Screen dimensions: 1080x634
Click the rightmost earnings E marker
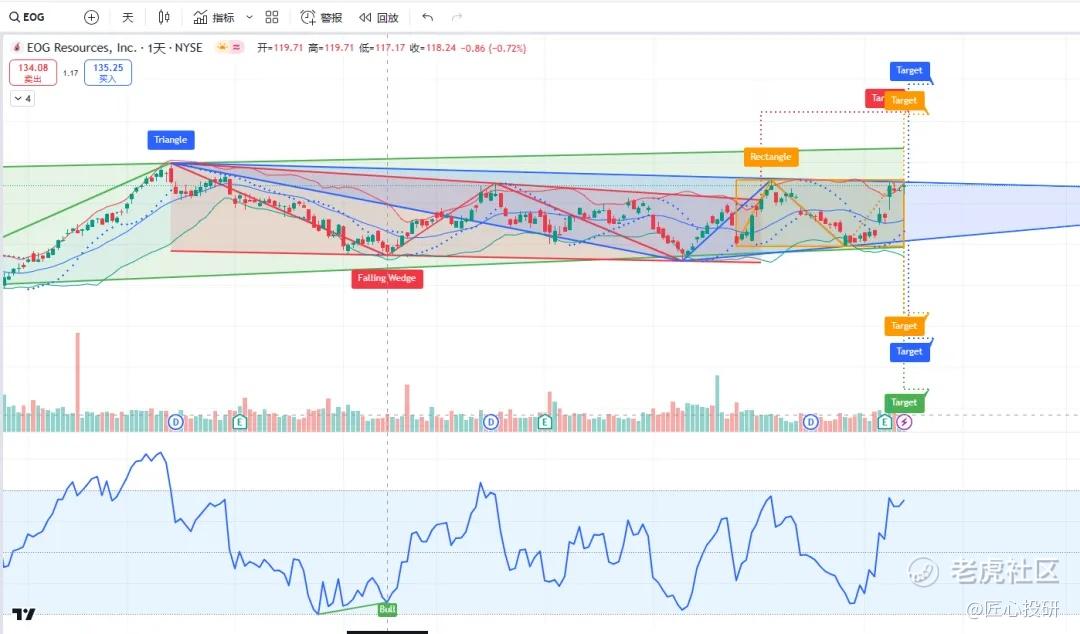[x=885, y=421]
